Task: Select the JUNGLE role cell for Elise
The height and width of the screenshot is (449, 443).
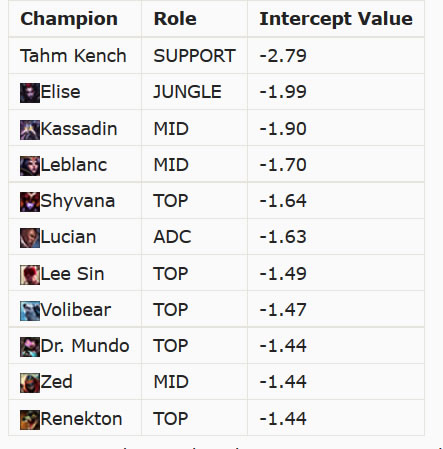Action: coord(195,92)
